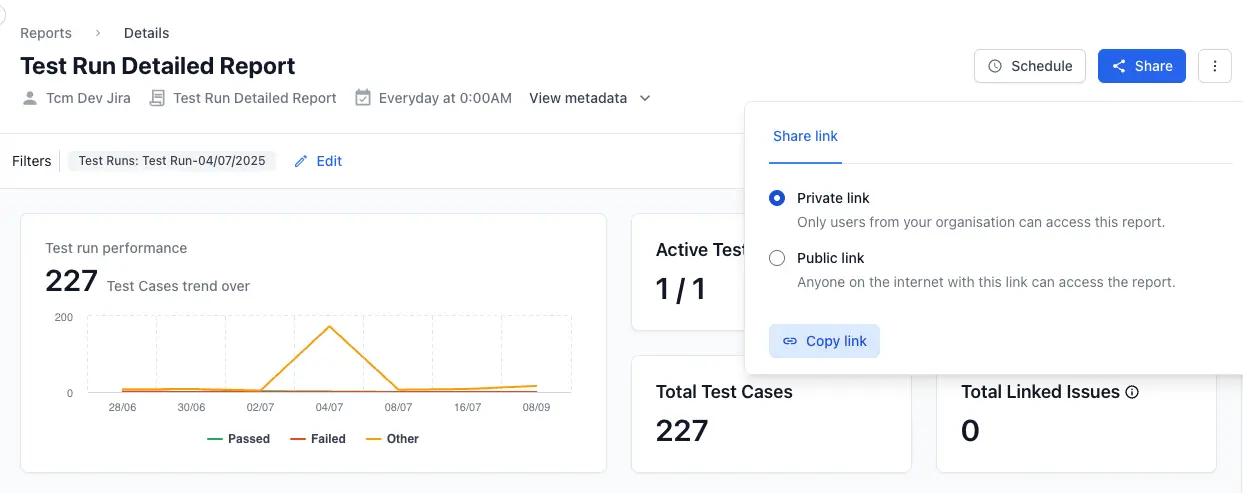
Task: Click the Schedule button
Action: tap(1029, 66)
